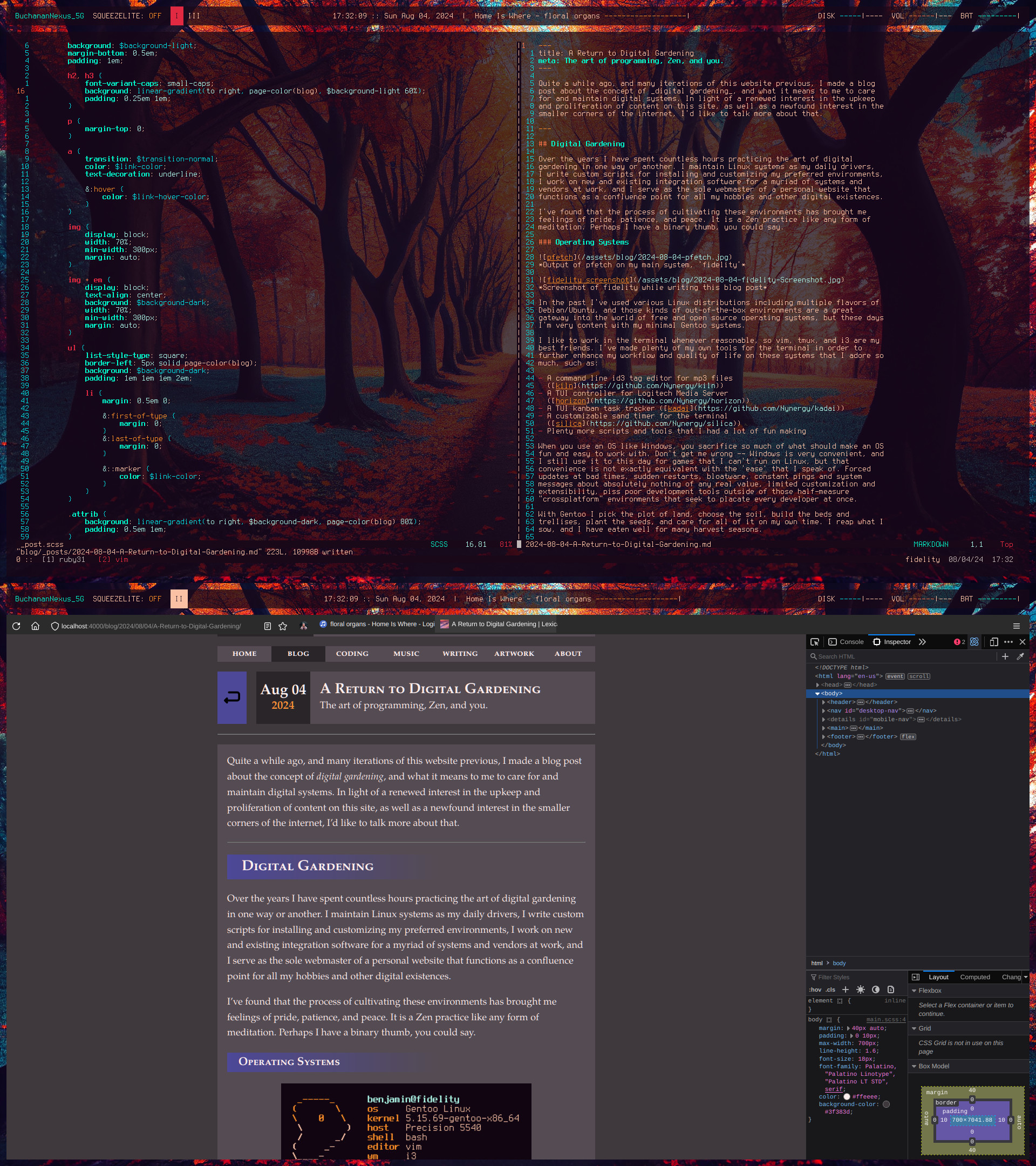This screenshot has width=1036, height=1166.
Task: Open main.scss:4 source link
Action: tap(885, 1019)
